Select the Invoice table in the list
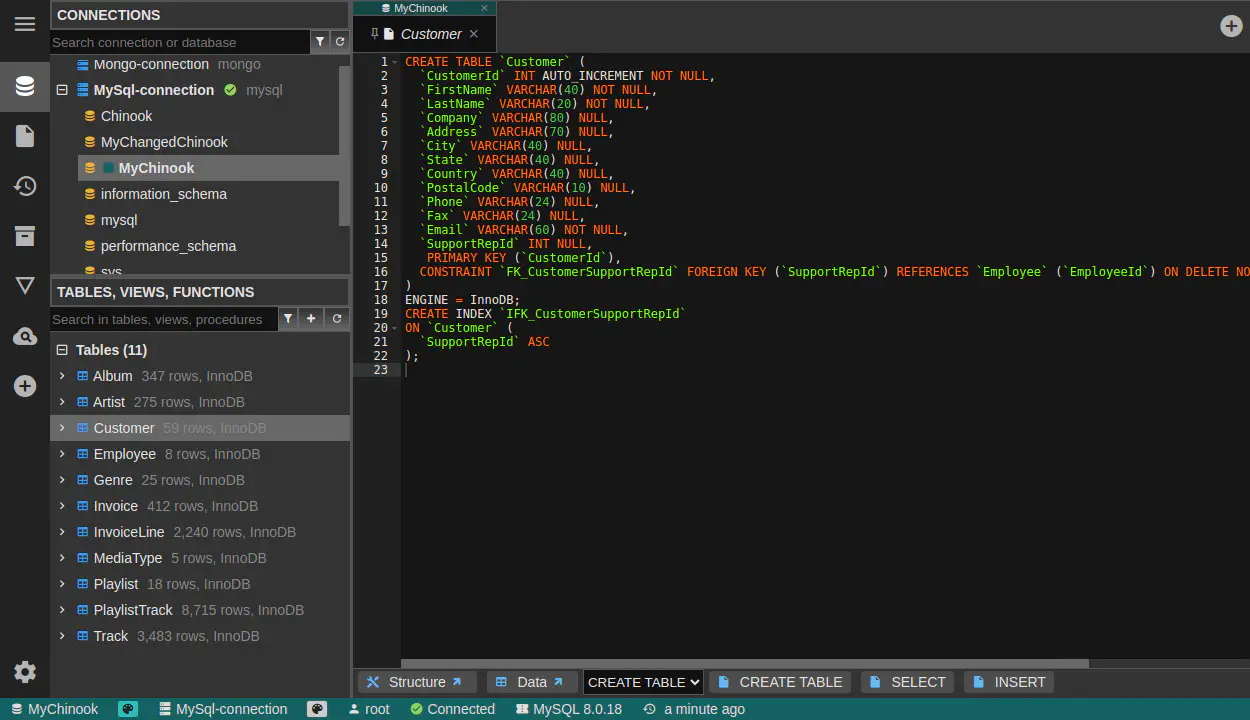This screenshot has width=1250, height=720. (x=116, y=506)
